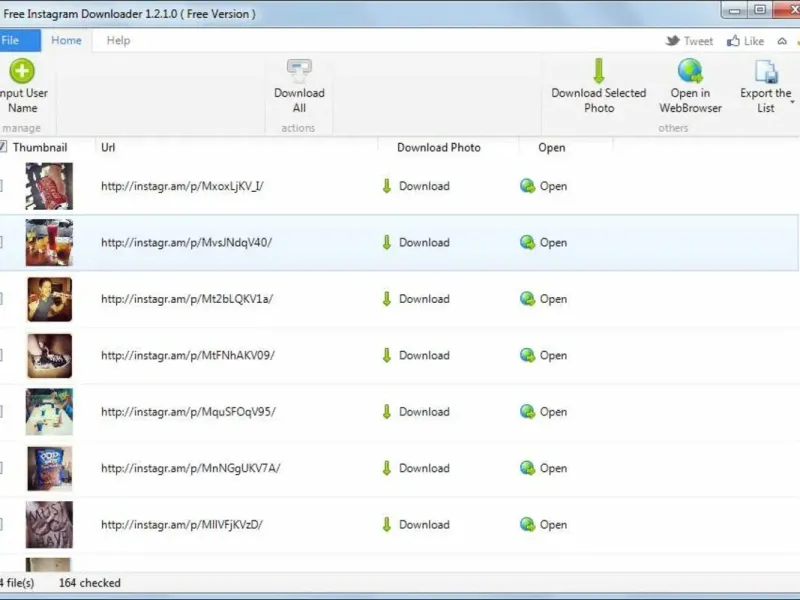Click Export the List document icon
The height and width of the screenshot is (600, 800).
pyautogui.click(x=766, y=71)
